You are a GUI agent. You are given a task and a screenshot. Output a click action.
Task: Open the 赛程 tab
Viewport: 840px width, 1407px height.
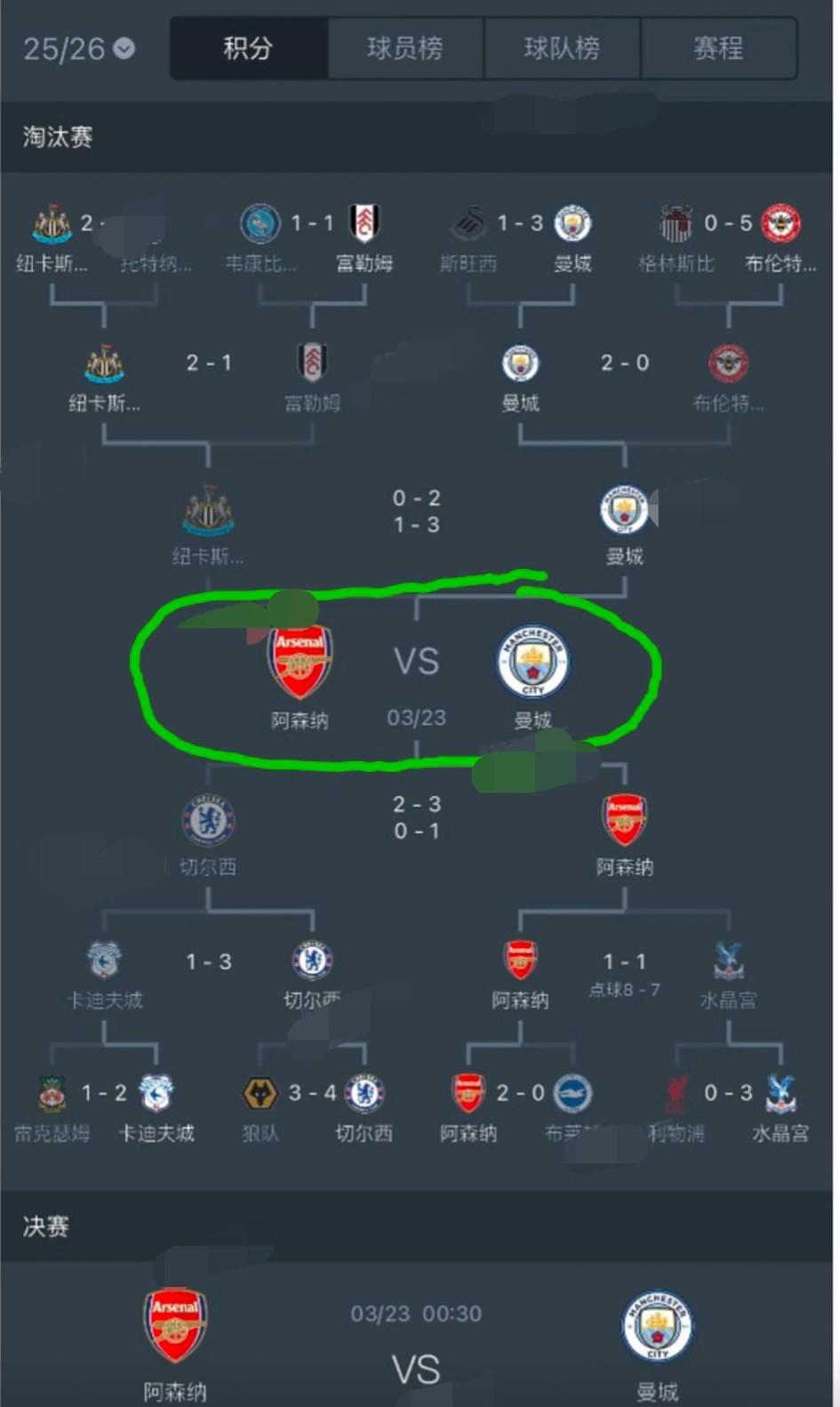click(x=718, y=48)
